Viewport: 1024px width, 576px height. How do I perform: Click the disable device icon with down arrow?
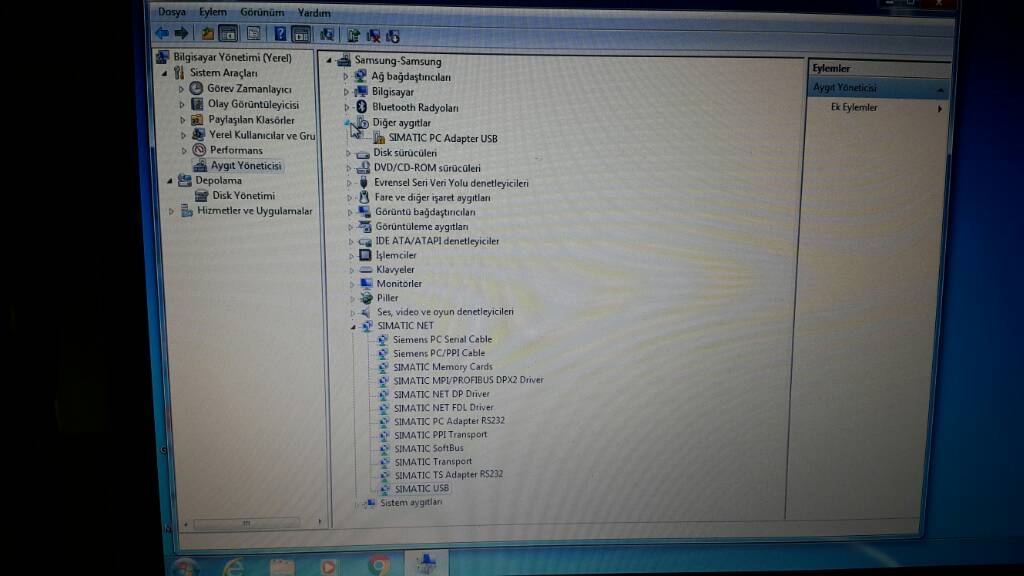392,37
